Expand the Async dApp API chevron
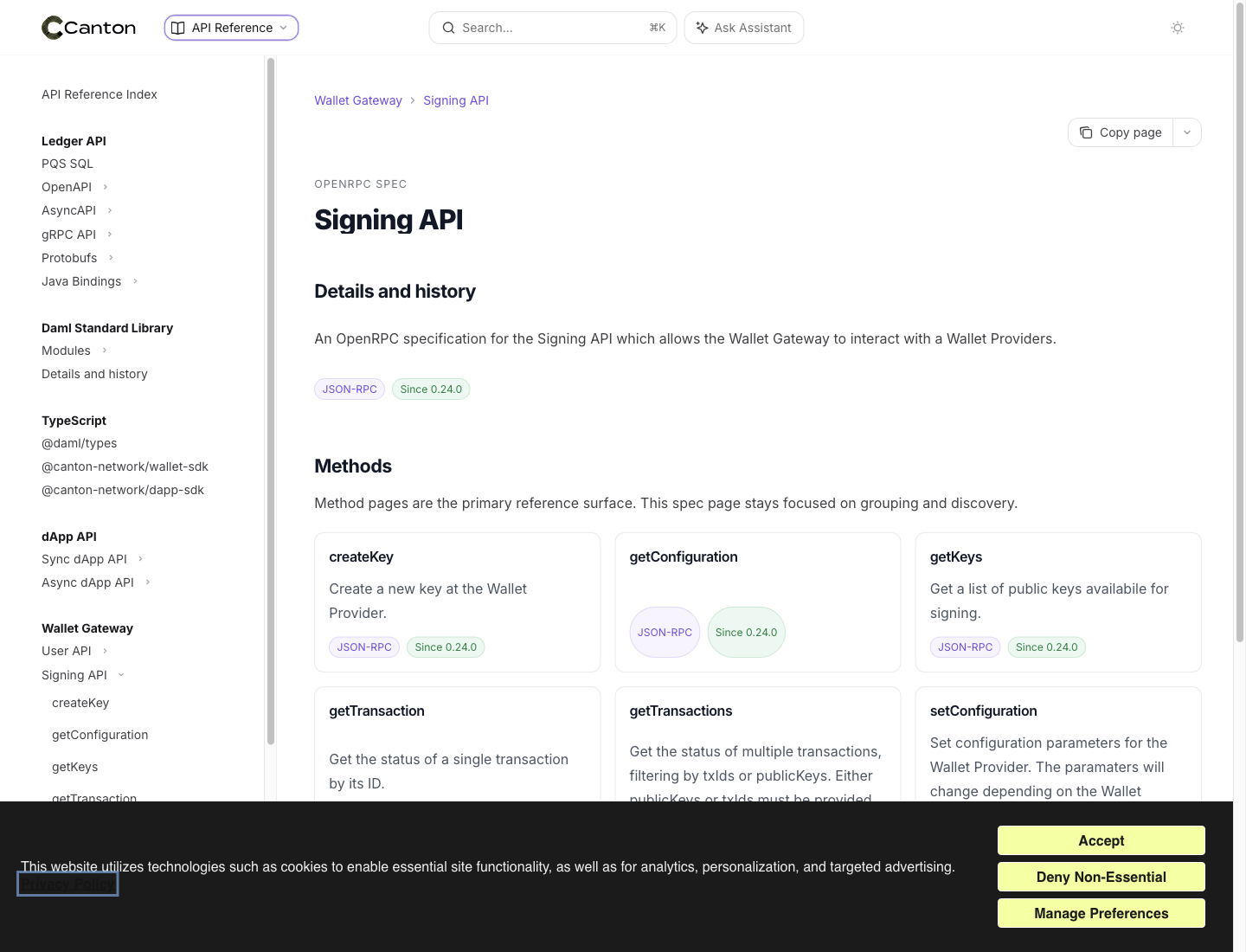 tap(148, 582)
